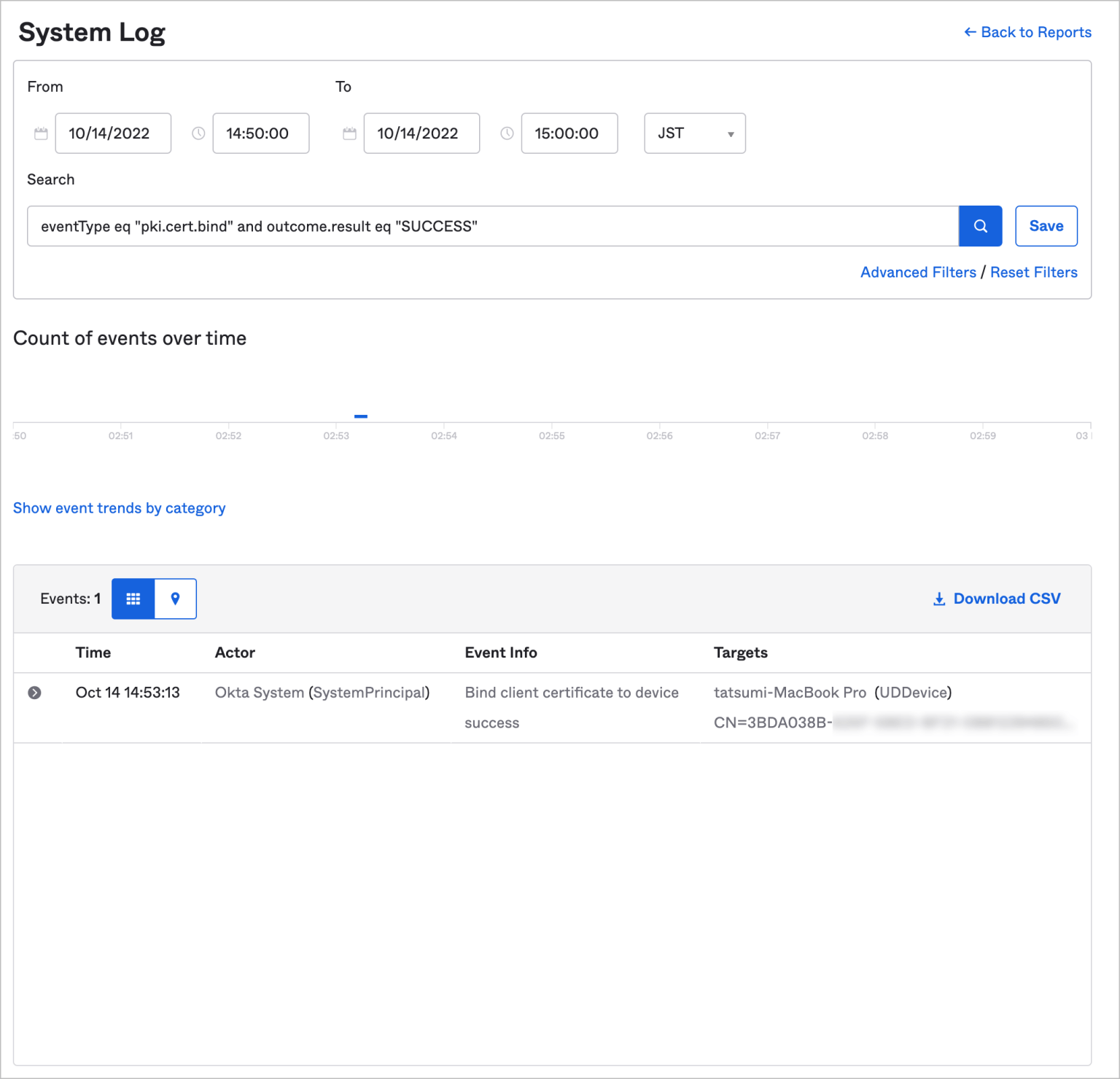Click the download icon beside Download CSV
1120x1079 pixels.
tap(939, 599)
